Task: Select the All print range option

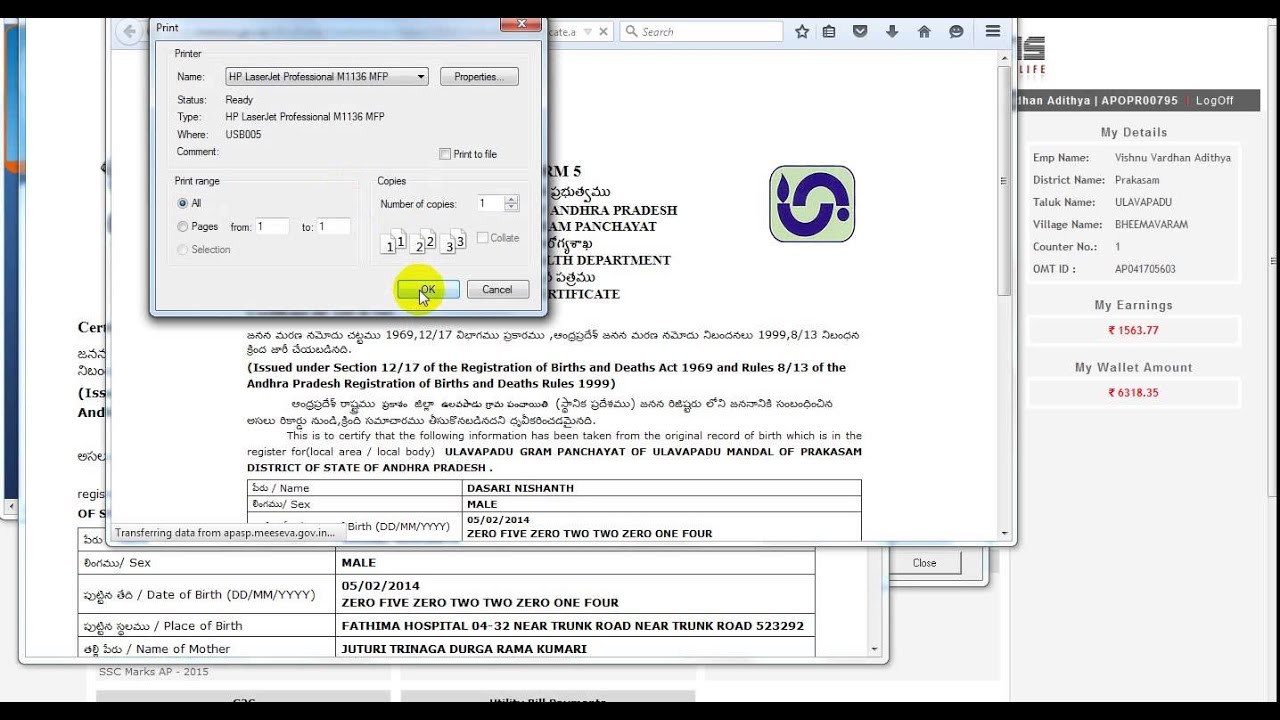Action: pos(182,203)
